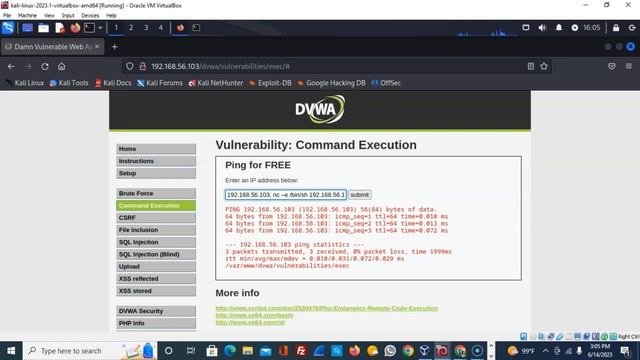This screenshot has width=640, height=360.
Task: Reload the current page
Action: coord(45,66)
